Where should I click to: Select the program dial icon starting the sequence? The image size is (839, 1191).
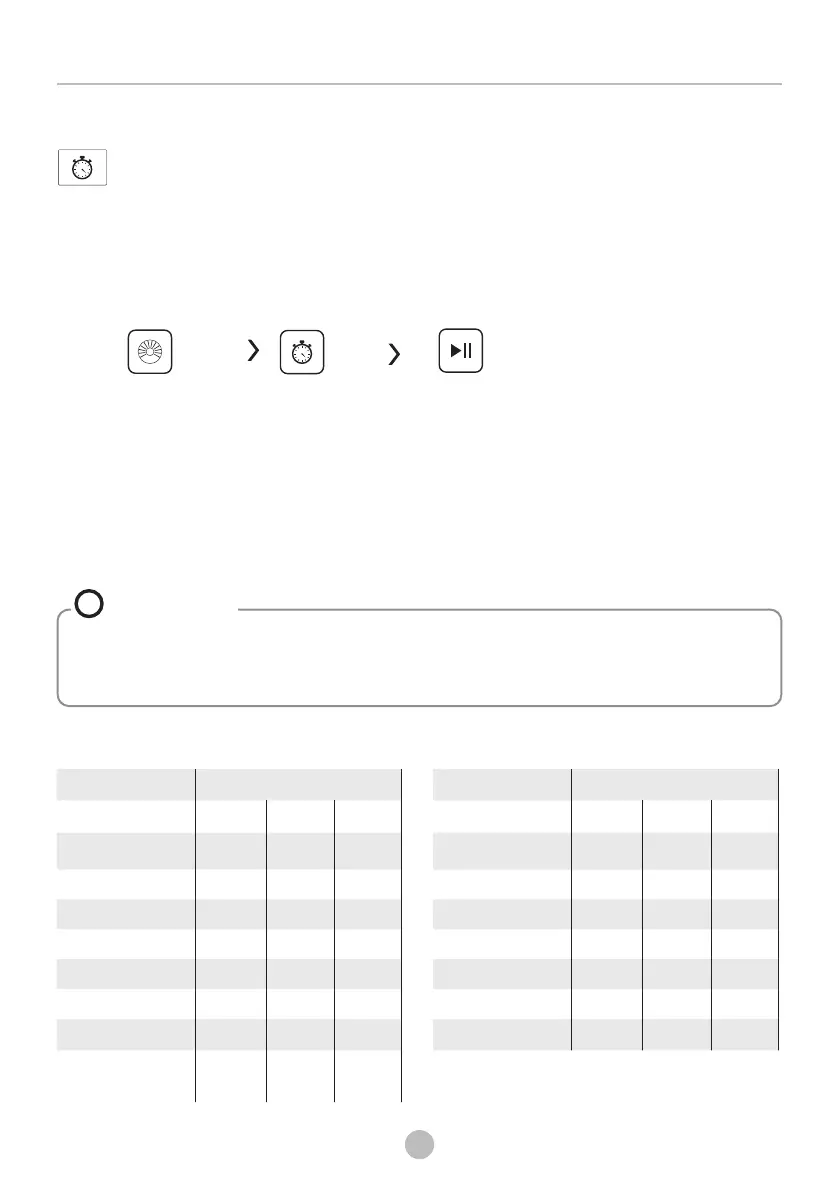150,352
